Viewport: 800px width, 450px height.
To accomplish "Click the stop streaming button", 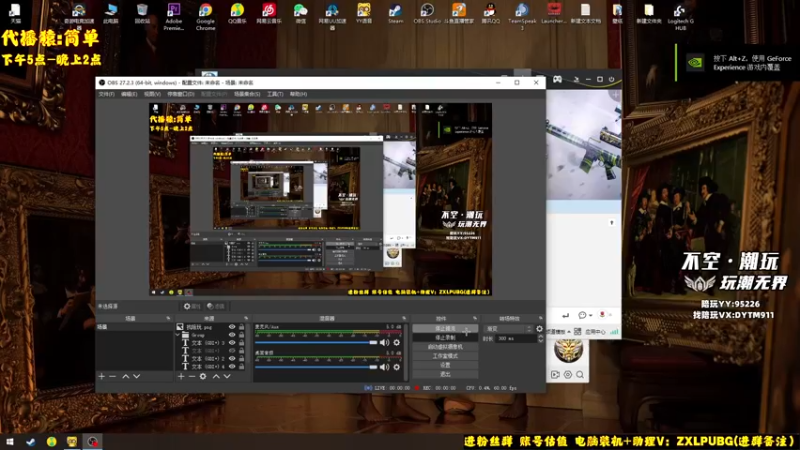I will (x=445, y=329).
